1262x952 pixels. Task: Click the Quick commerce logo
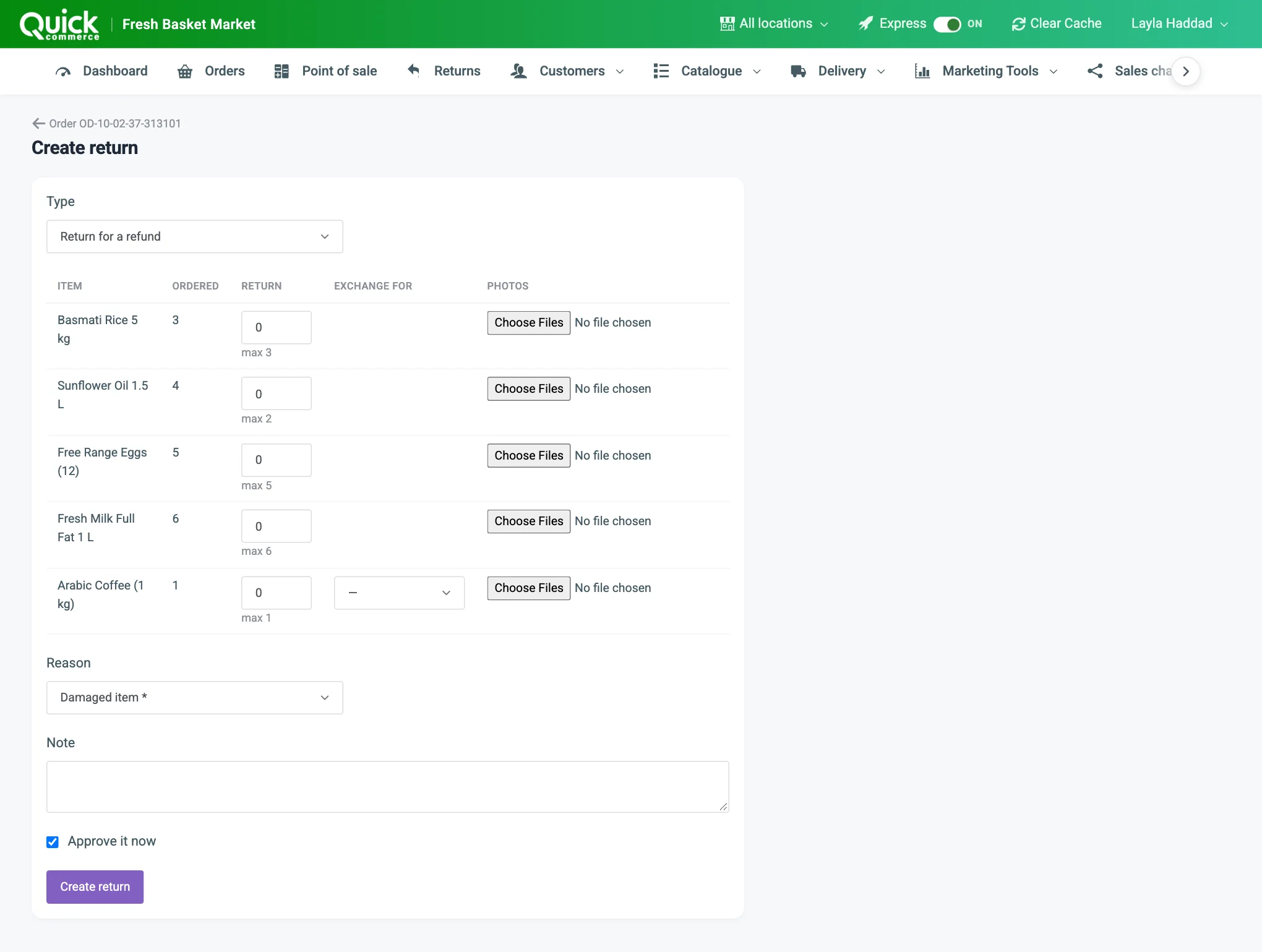pos(59,25)
